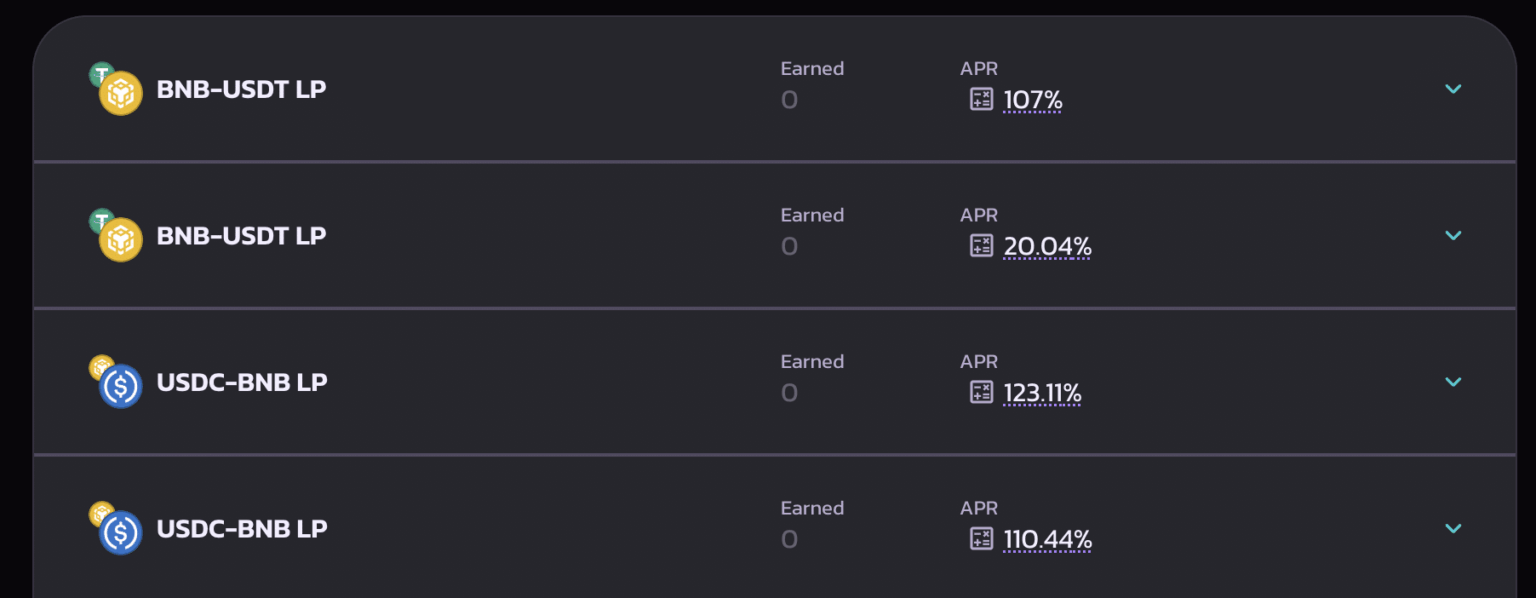Select BNB-USDT LP label in the 20.04% farm
The height and width of the screenshot is (598, 1536).
point(241,235)
